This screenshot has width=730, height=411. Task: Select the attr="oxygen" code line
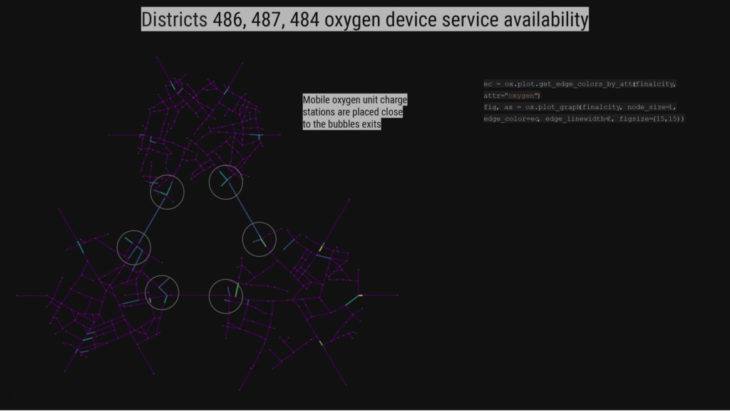coord(512,95)
